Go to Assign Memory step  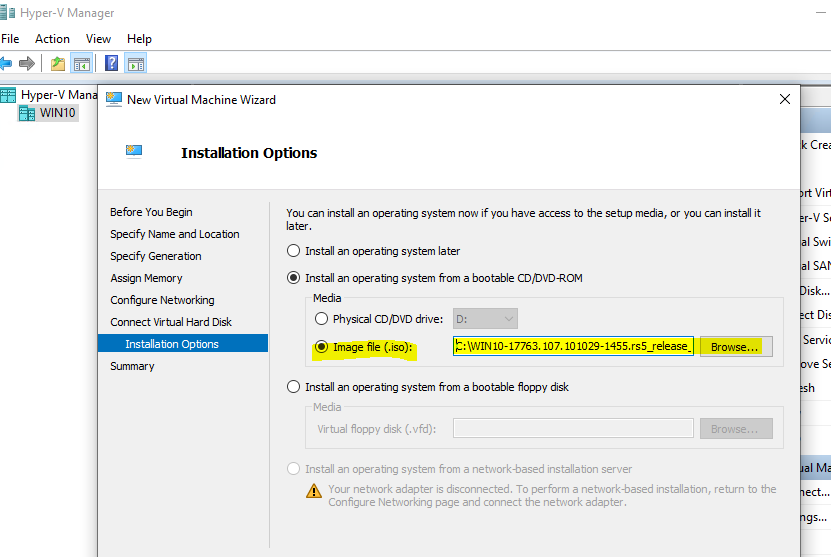[x=146, y=278]
